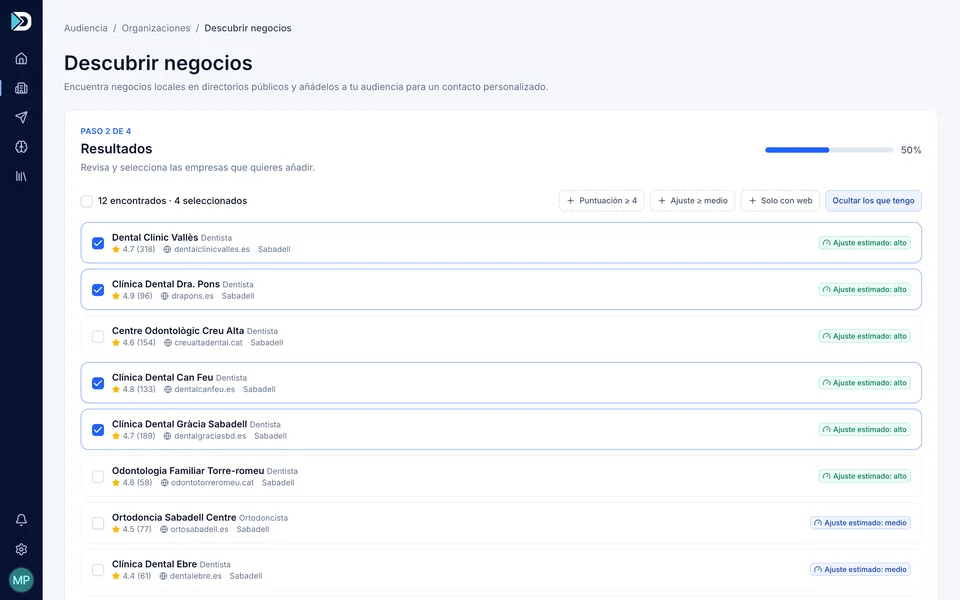Open the MP user avatar
Viewport: 960px width, 600px height.
pyautogui.click(x=21, y=580)
